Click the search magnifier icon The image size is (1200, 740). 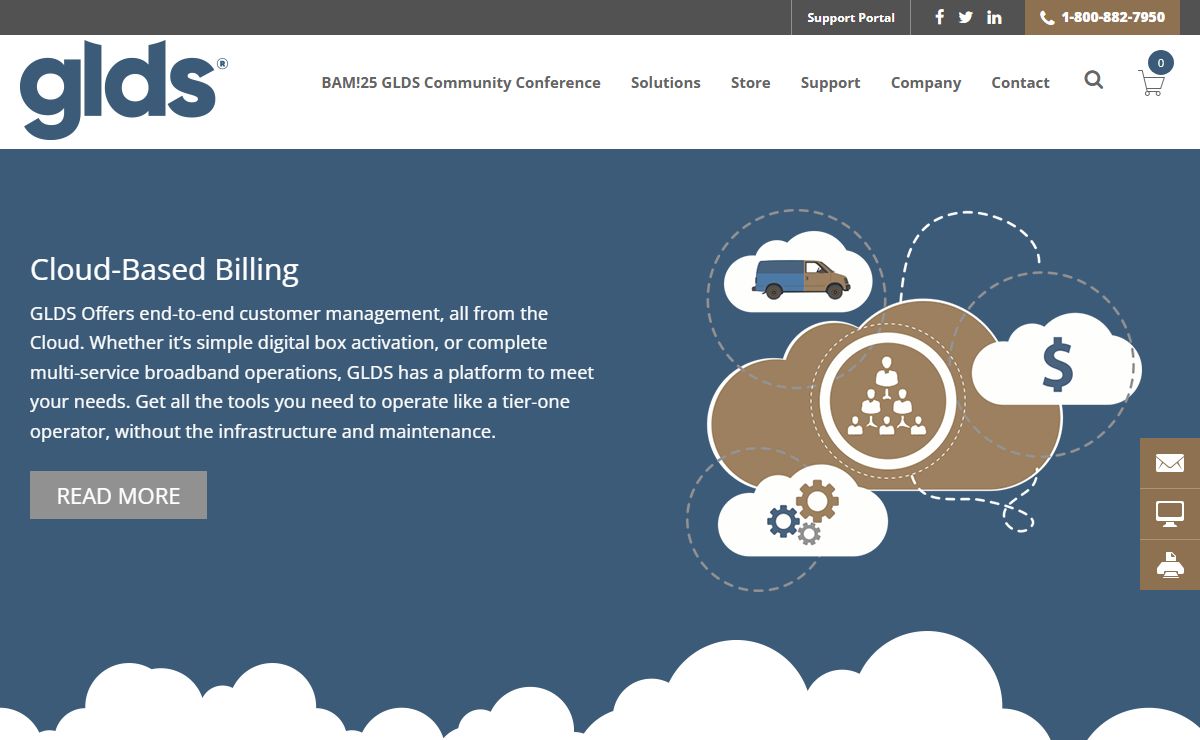(x=1094, y=80)
